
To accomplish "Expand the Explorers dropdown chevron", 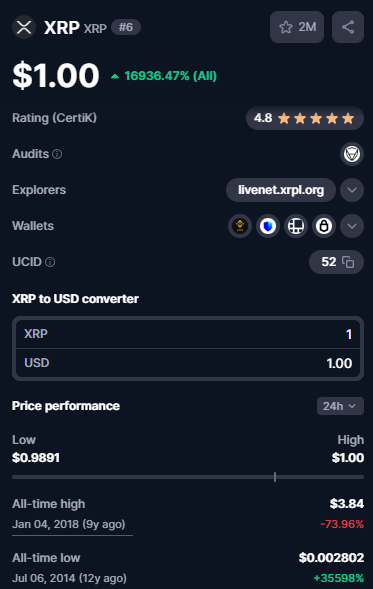I will pyautogui.click(x=352, y=190).
